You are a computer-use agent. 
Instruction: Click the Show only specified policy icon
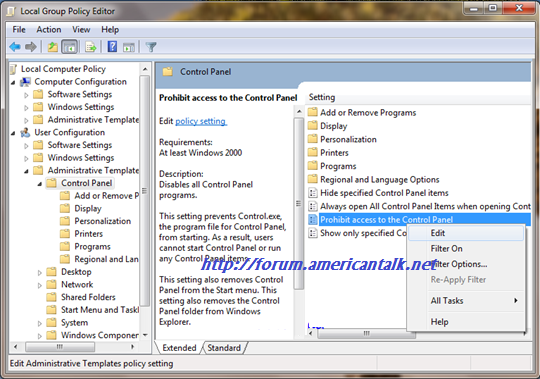pos(313,233)
